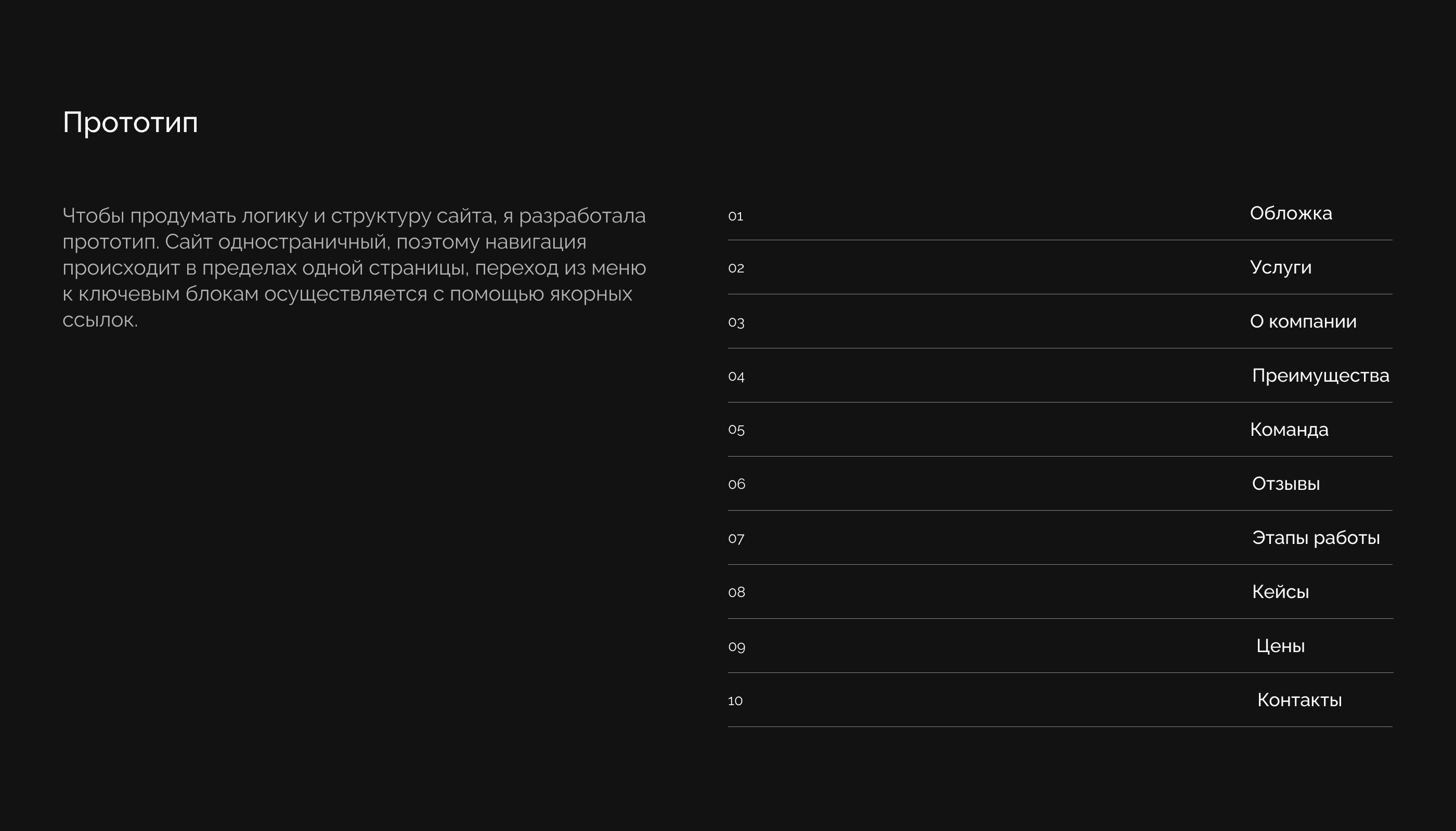Click the Обложка list item
This screenshot has height=831, width=1456.
pos(1291,213)
